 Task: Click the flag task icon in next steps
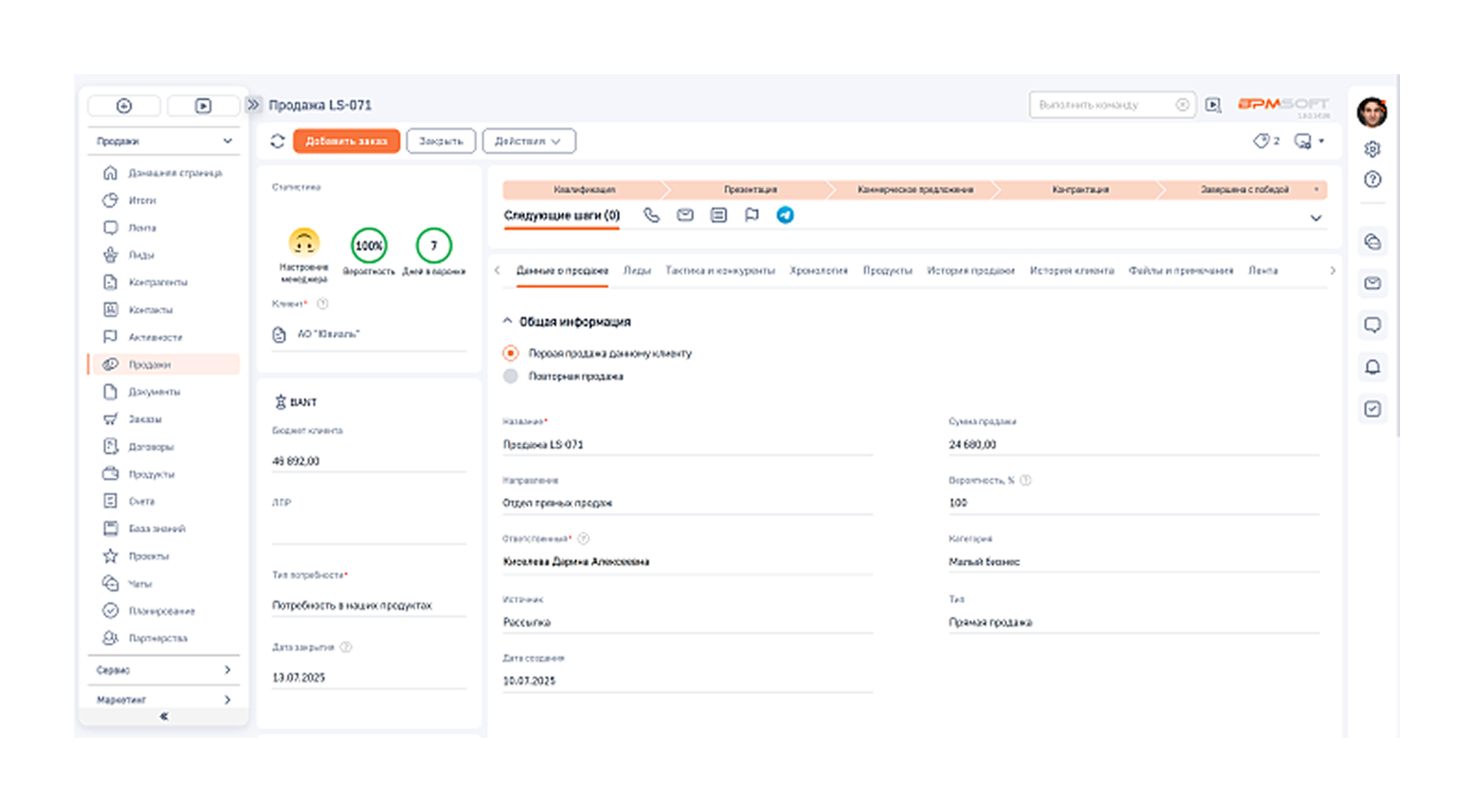(x=752, y=215)
